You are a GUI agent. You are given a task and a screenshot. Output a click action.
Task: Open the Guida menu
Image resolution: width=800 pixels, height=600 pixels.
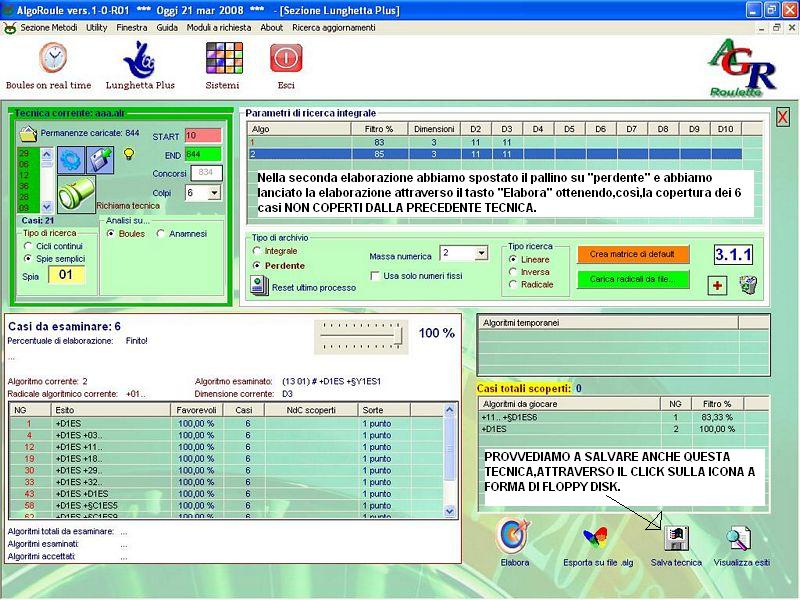click(167, 28)
